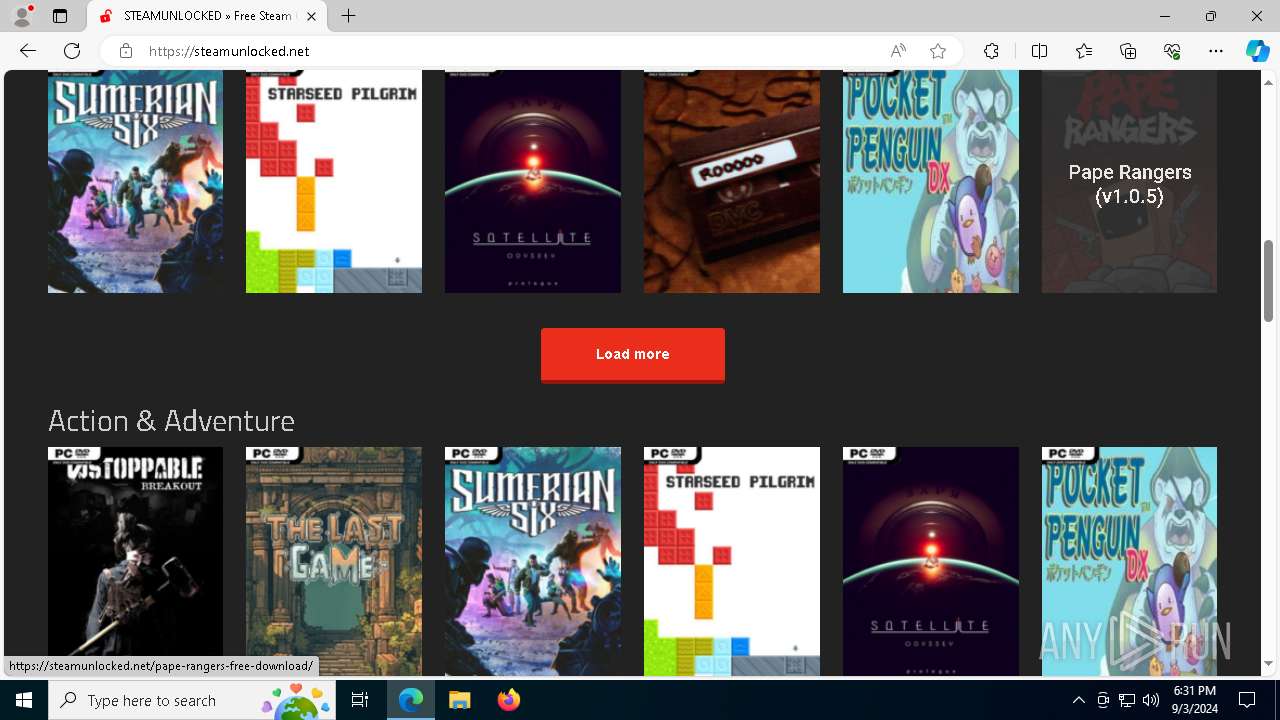Viewport: 1280px width, 720px height.
Task: Open File Explorer from taskbar
Action: [x=459, y=700]
